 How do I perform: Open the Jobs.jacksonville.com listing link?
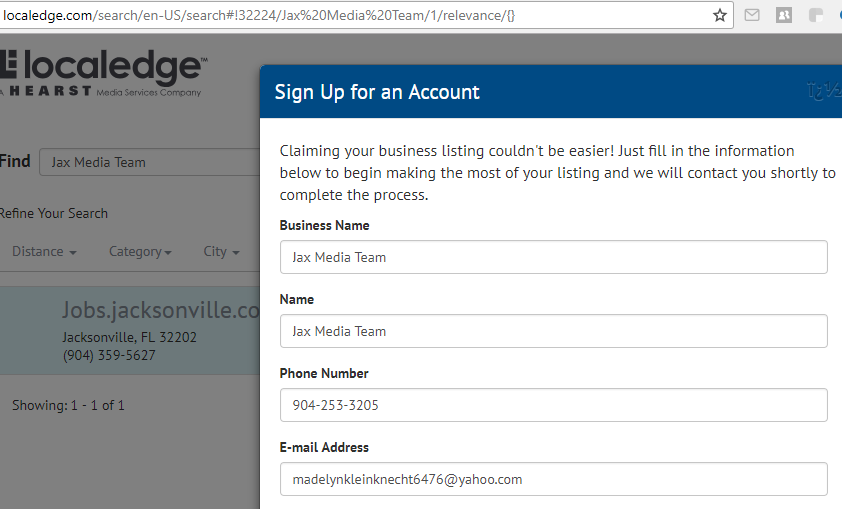coord(161,310)
